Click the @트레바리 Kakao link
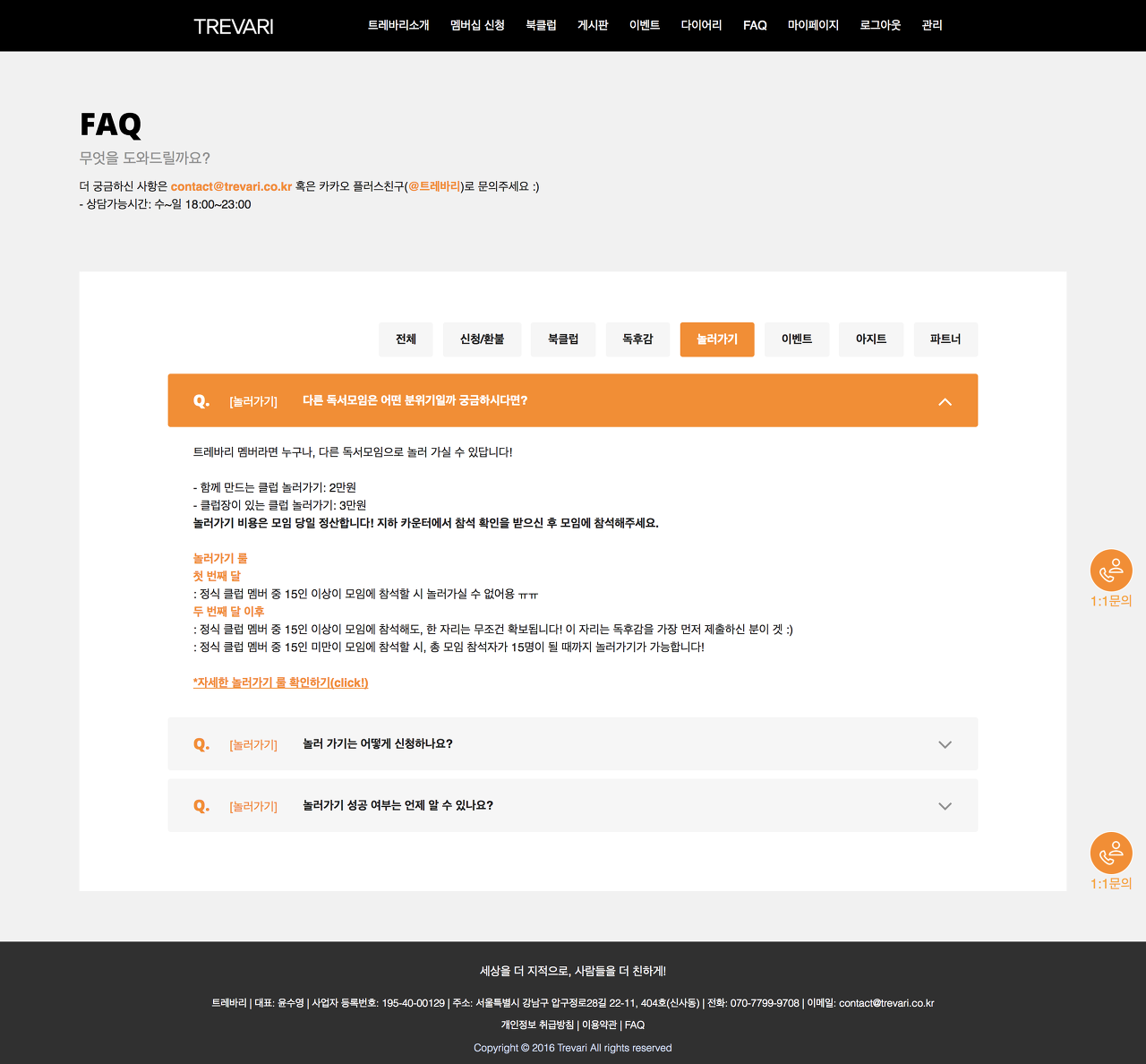Image resolution: width=1146 pixels, height=1064 pixels. click(434, 186)
